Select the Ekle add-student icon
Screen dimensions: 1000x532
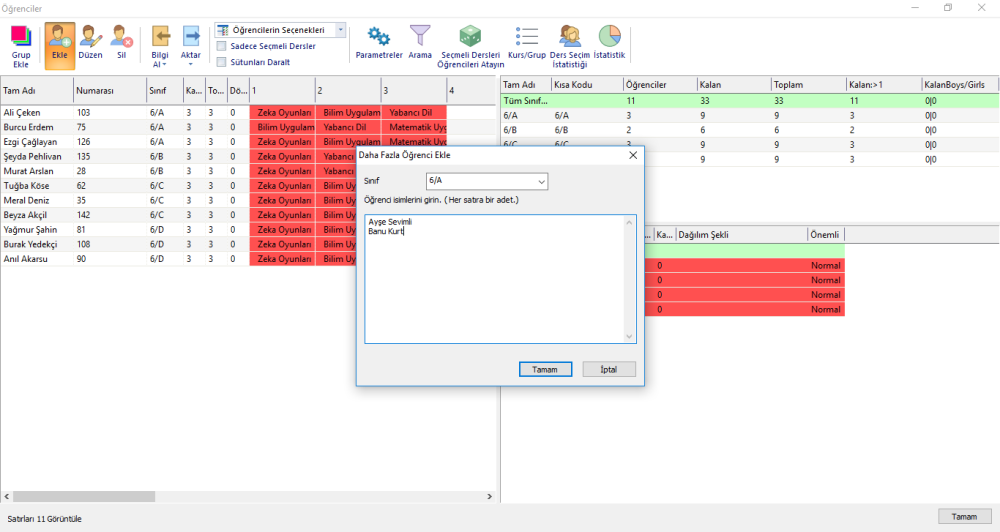click(x=60, y=46)
